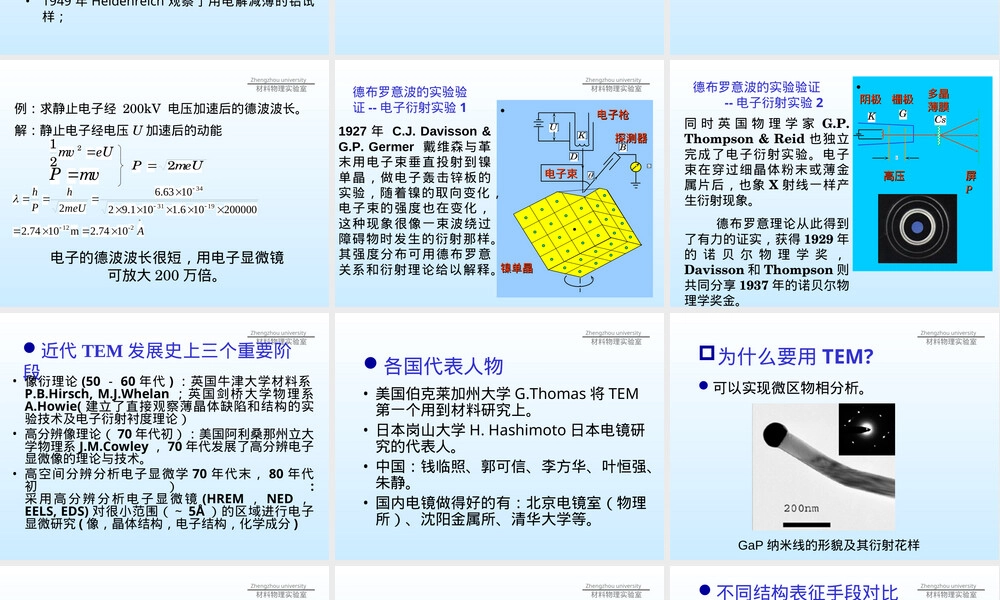Click the bullet 高分辨像理论 (70 年代初)
This screenshot has height=600, width=1000.
[x=168, y=446]
